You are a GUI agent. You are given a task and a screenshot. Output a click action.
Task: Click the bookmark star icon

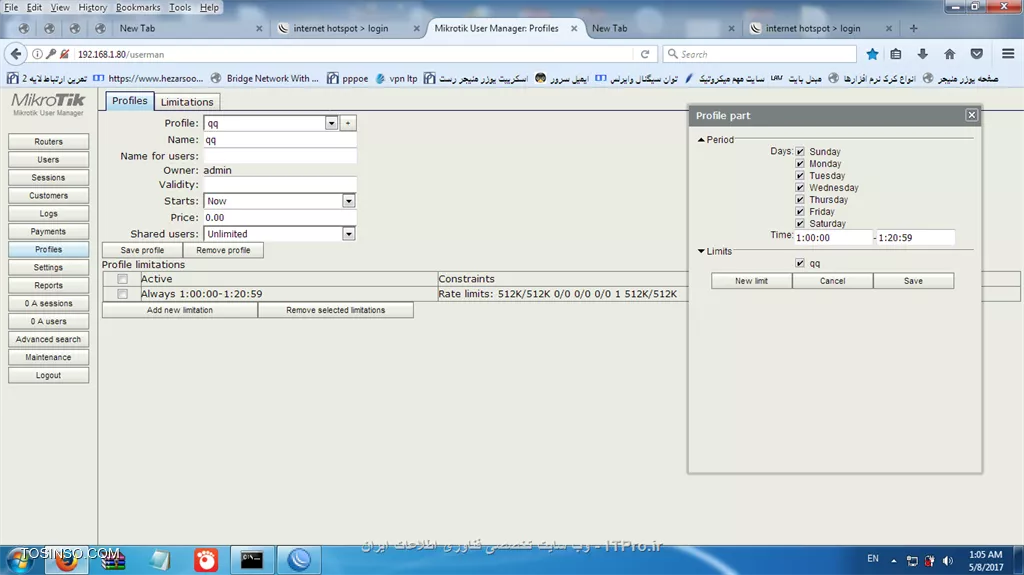(x=872, y=54)
